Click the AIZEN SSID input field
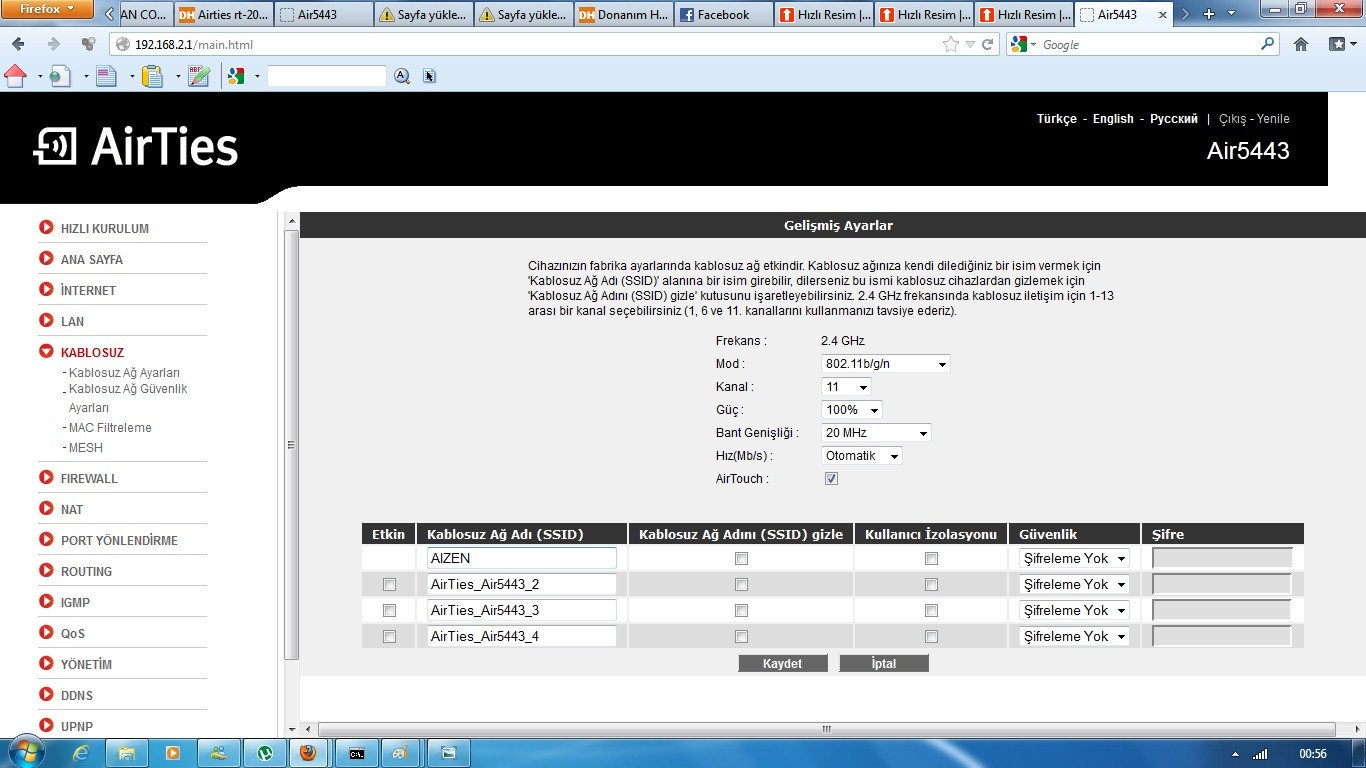 pos(522,558)
